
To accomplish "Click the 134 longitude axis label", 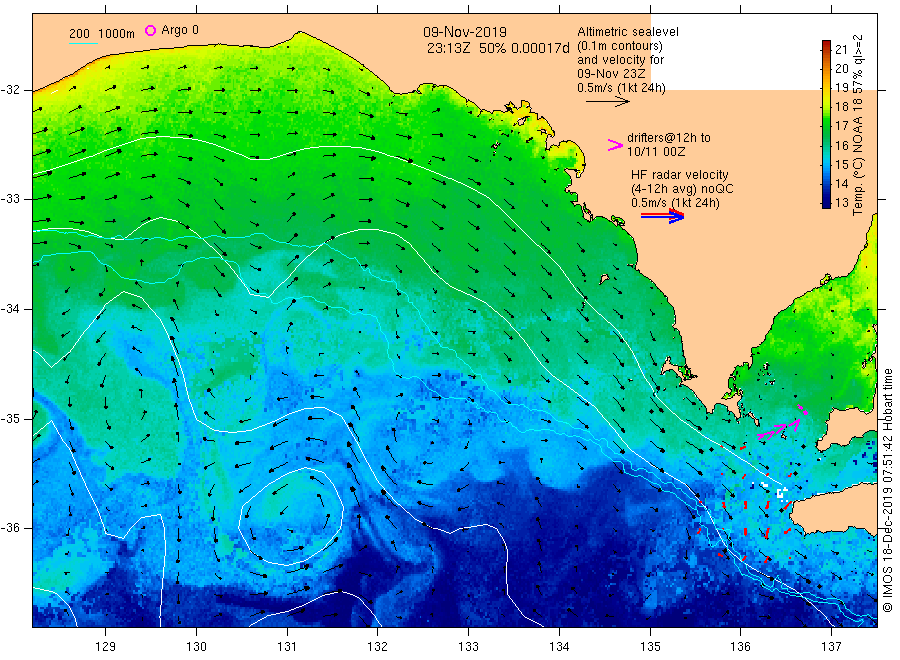I will point(559,647).
